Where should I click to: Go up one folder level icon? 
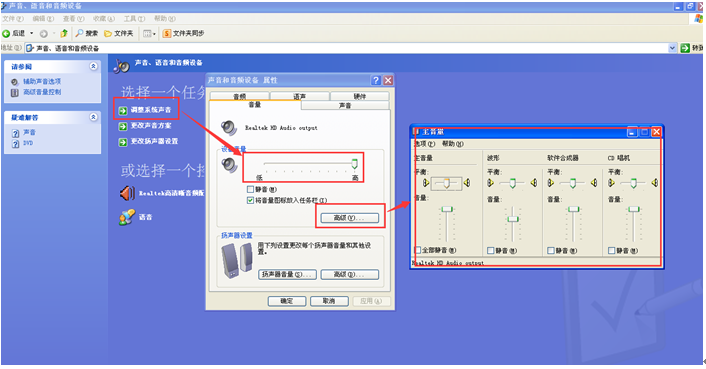pos(64,33)
